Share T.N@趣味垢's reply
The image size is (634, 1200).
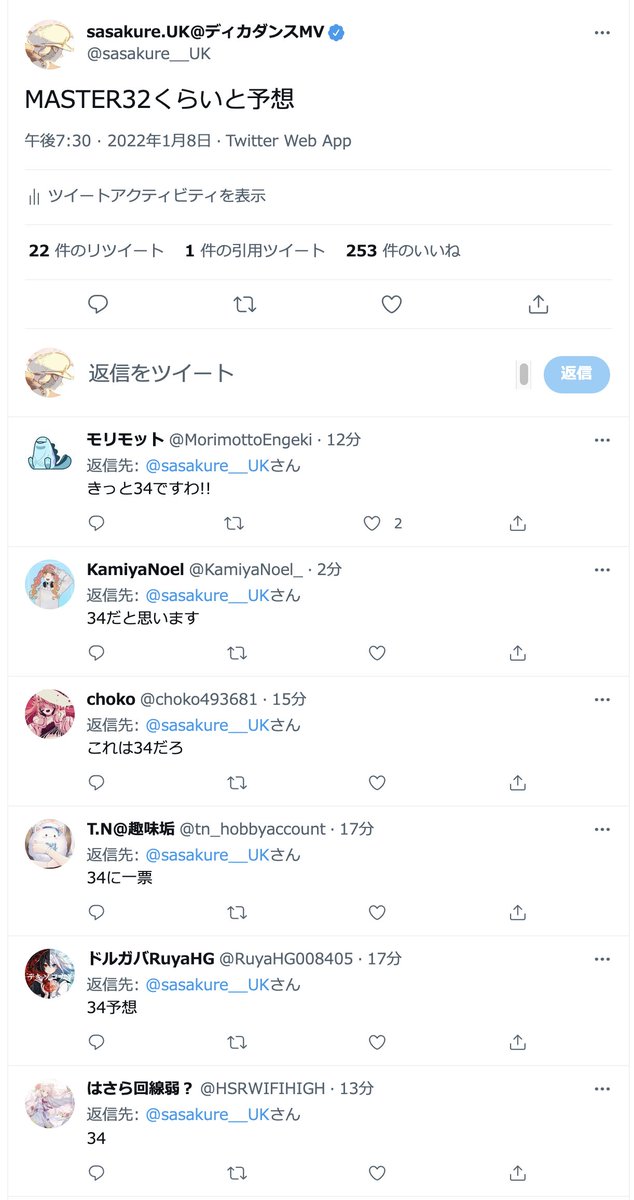(518, 913)
